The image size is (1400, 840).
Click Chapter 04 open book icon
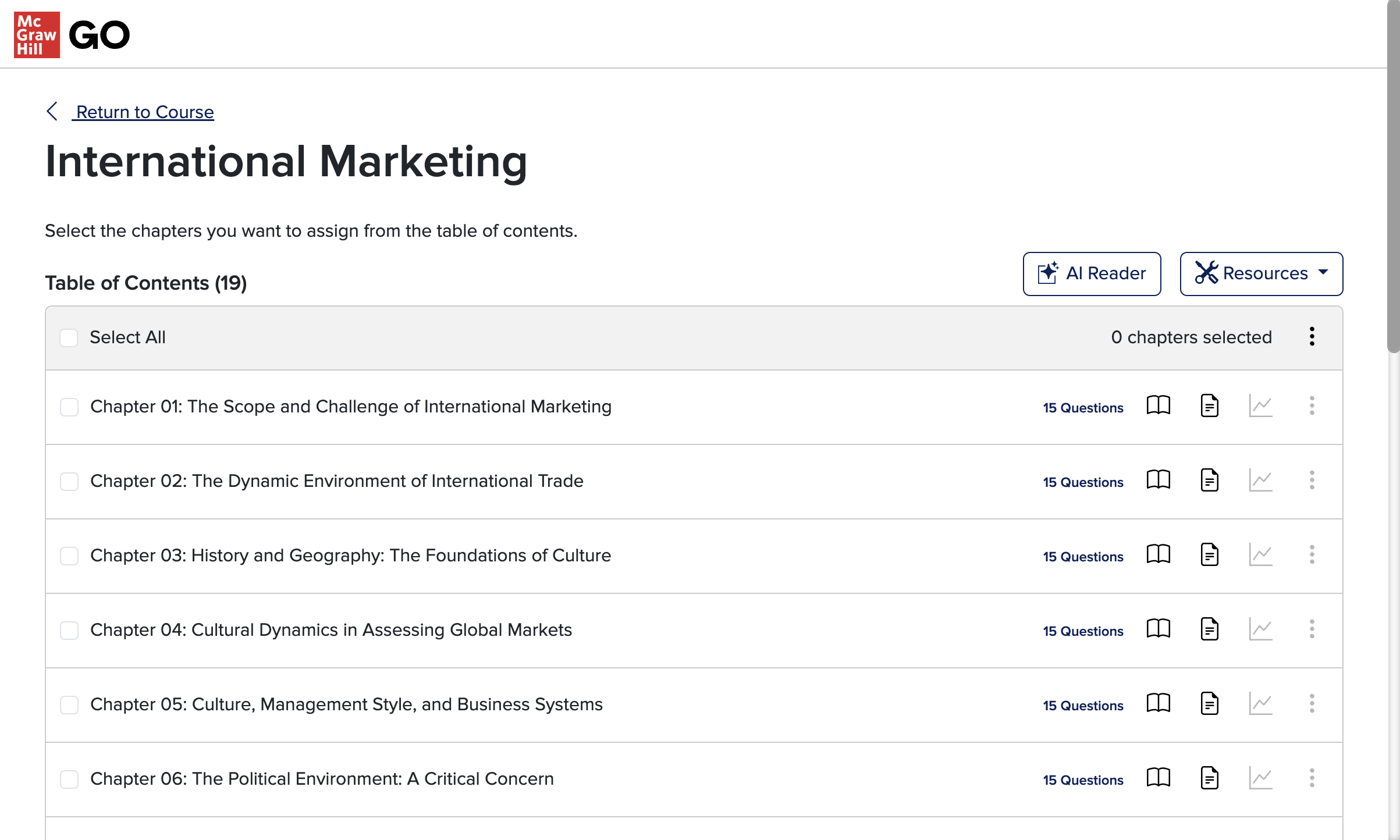point(1158,629)
